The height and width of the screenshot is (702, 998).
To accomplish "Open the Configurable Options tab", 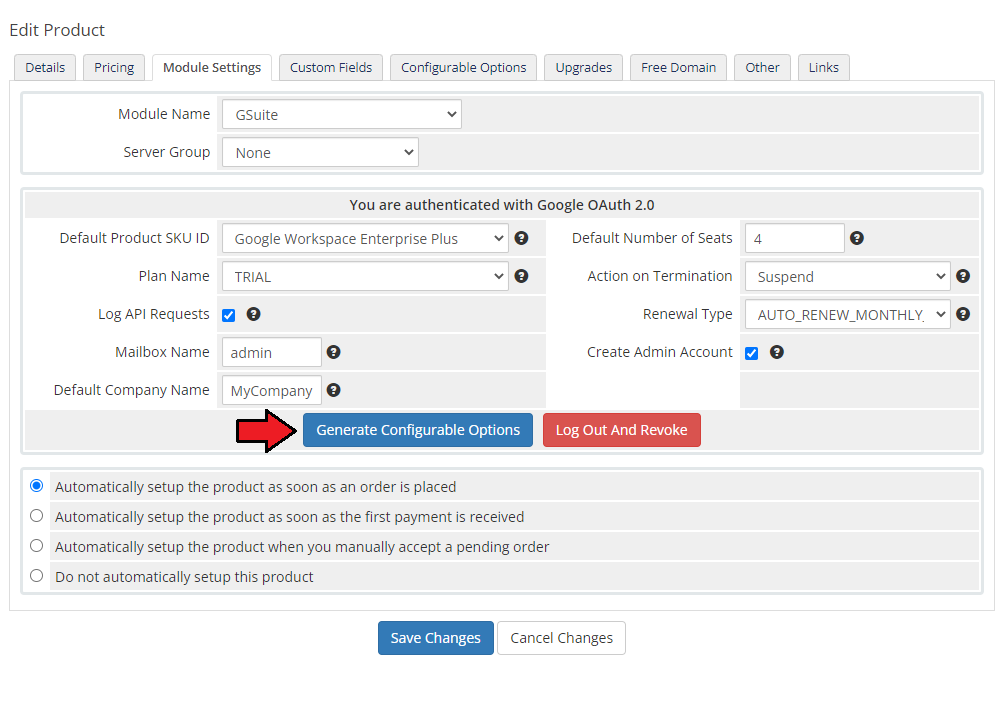I will [463, 67].
